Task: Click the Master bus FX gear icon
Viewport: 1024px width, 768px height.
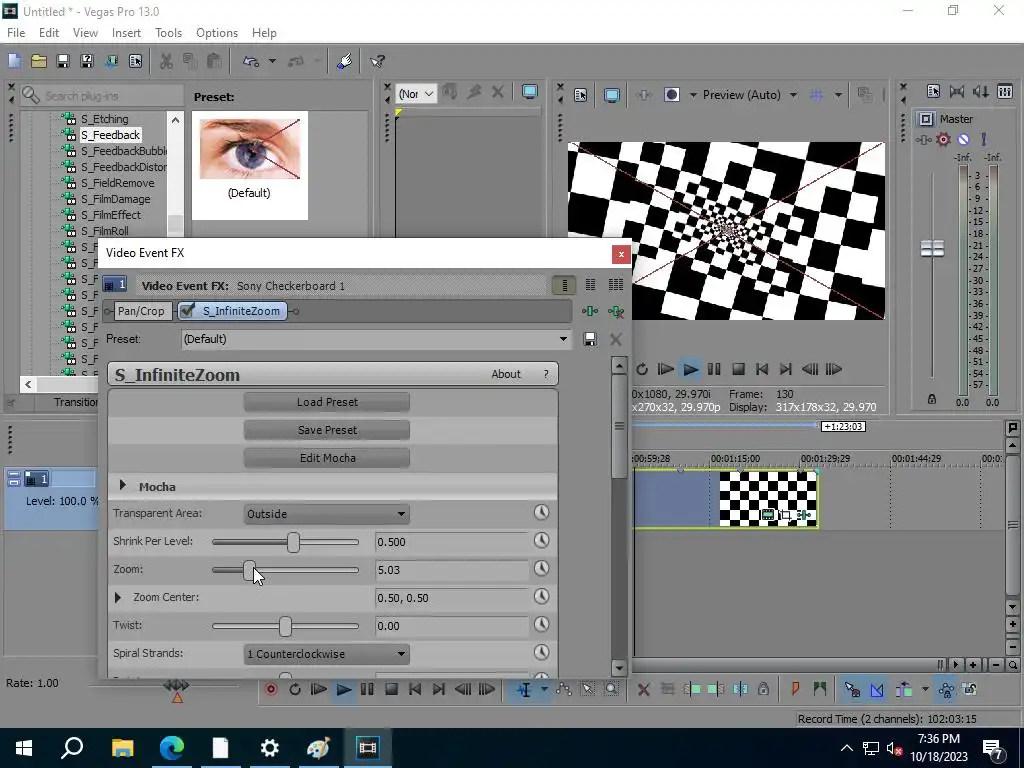Action: click(943, 139)
